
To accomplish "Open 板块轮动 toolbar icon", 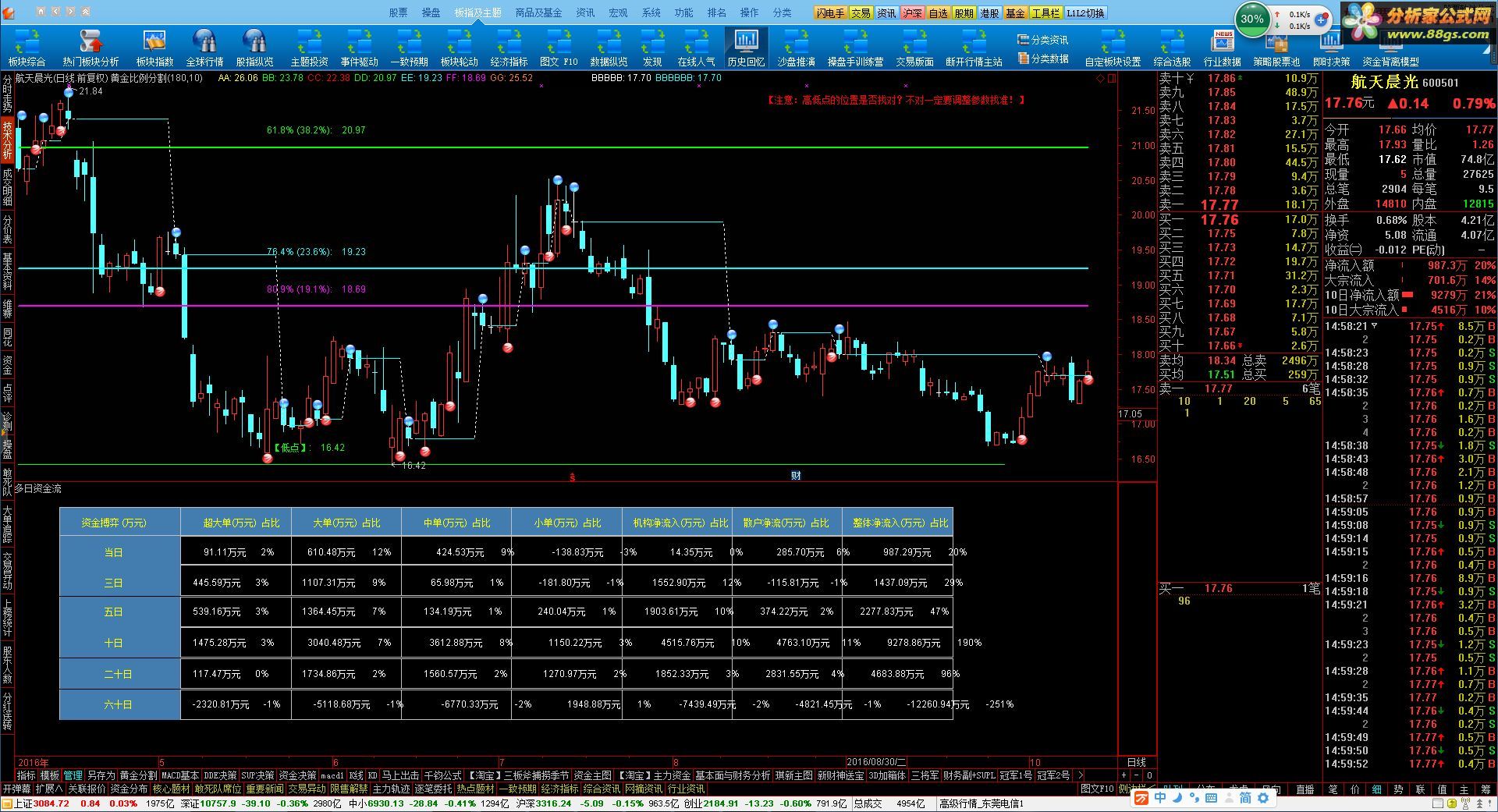I will pyautogui.click(x=459, y=48).
